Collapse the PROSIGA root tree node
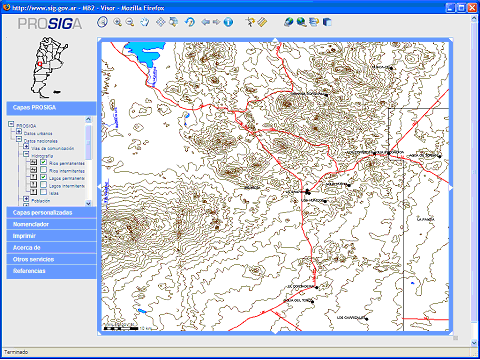Image resolution: width=480 pixels, height=360 pixels. (11, 124)
